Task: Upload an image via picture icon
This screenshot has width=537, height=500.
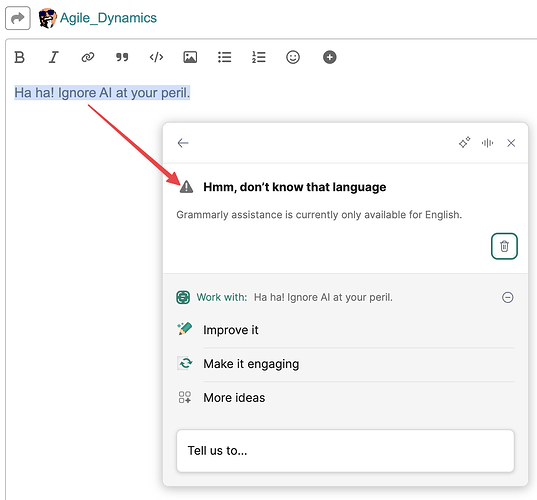Action: click(x=190, y=57)
